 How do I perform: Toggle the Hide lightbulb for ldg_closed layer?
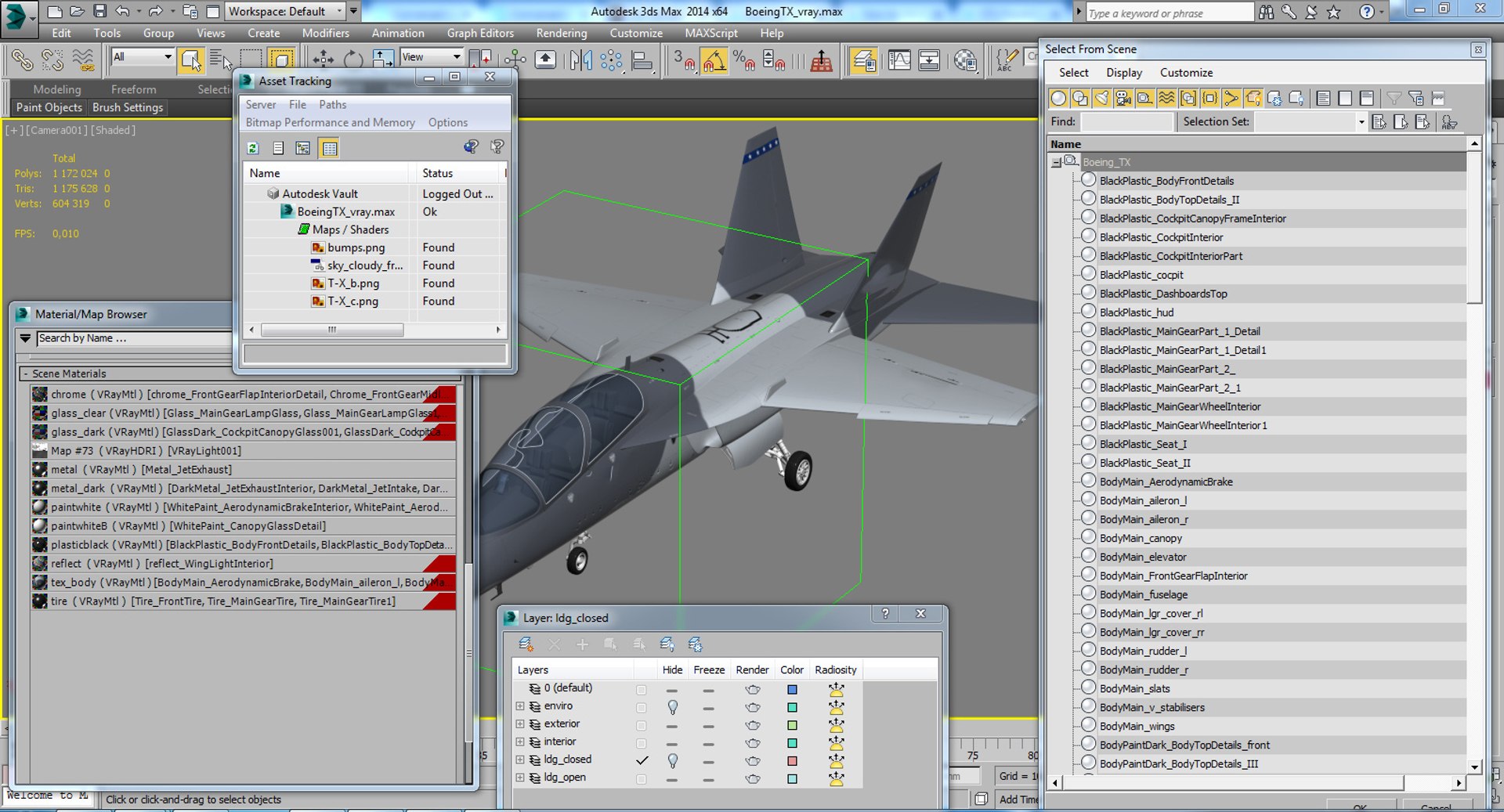pyautogui.click(x=672, y=760)
